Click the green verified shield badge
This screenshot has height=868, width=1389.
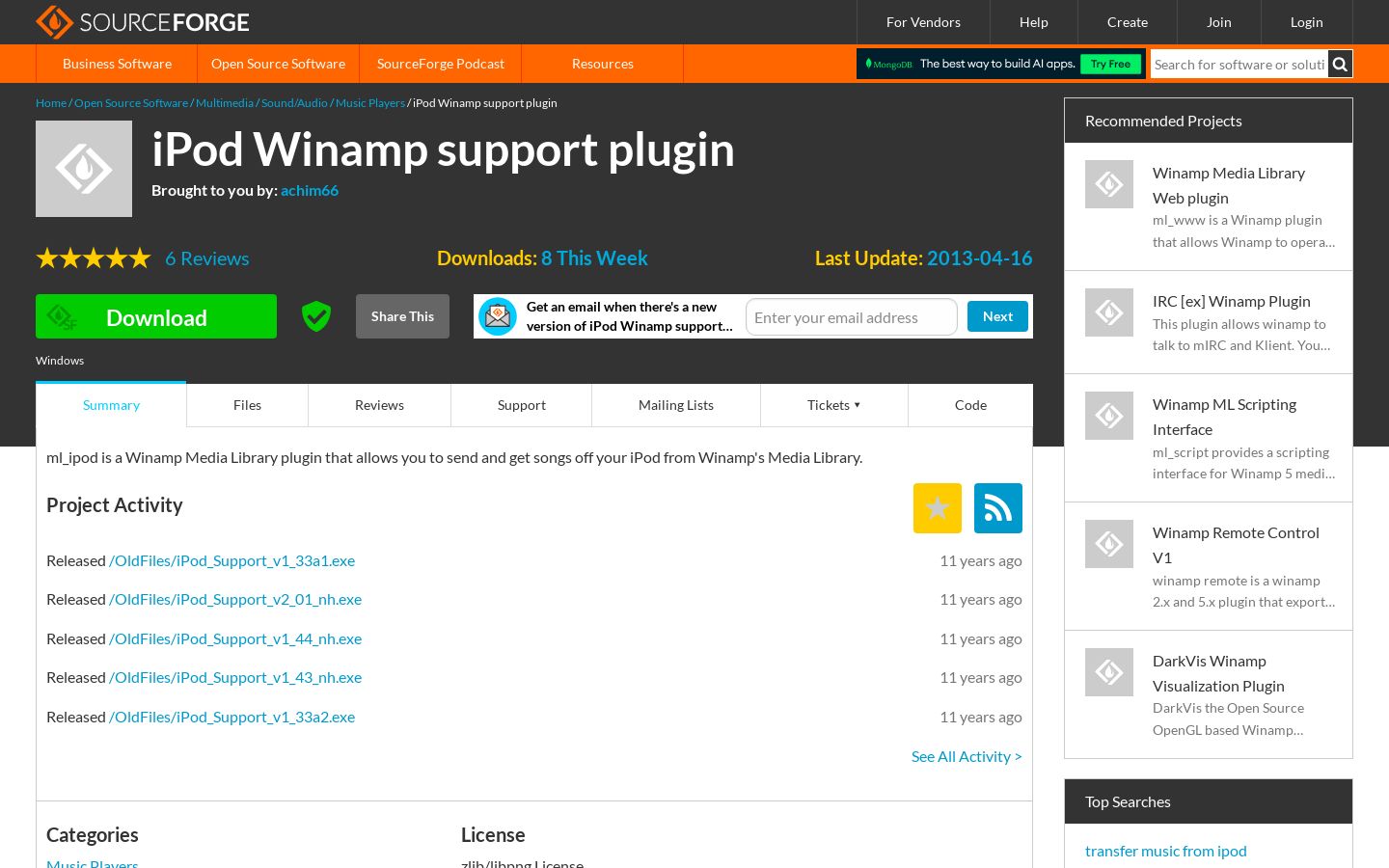click(x=316, y=316)
